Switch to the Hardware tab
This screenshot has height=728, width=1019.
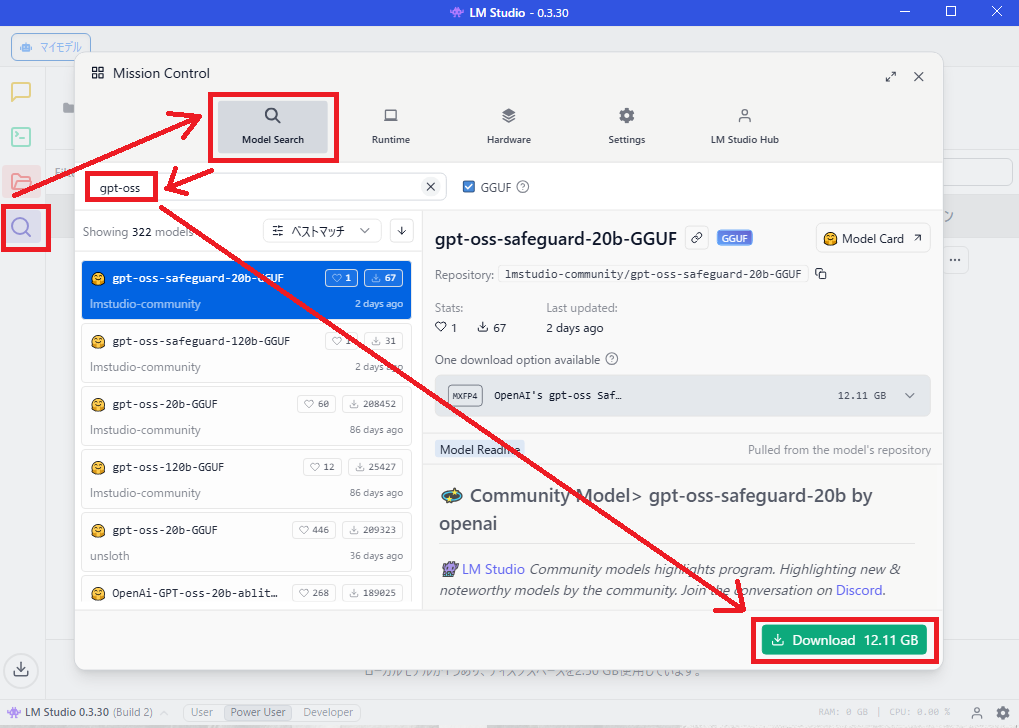click(509, 127)
